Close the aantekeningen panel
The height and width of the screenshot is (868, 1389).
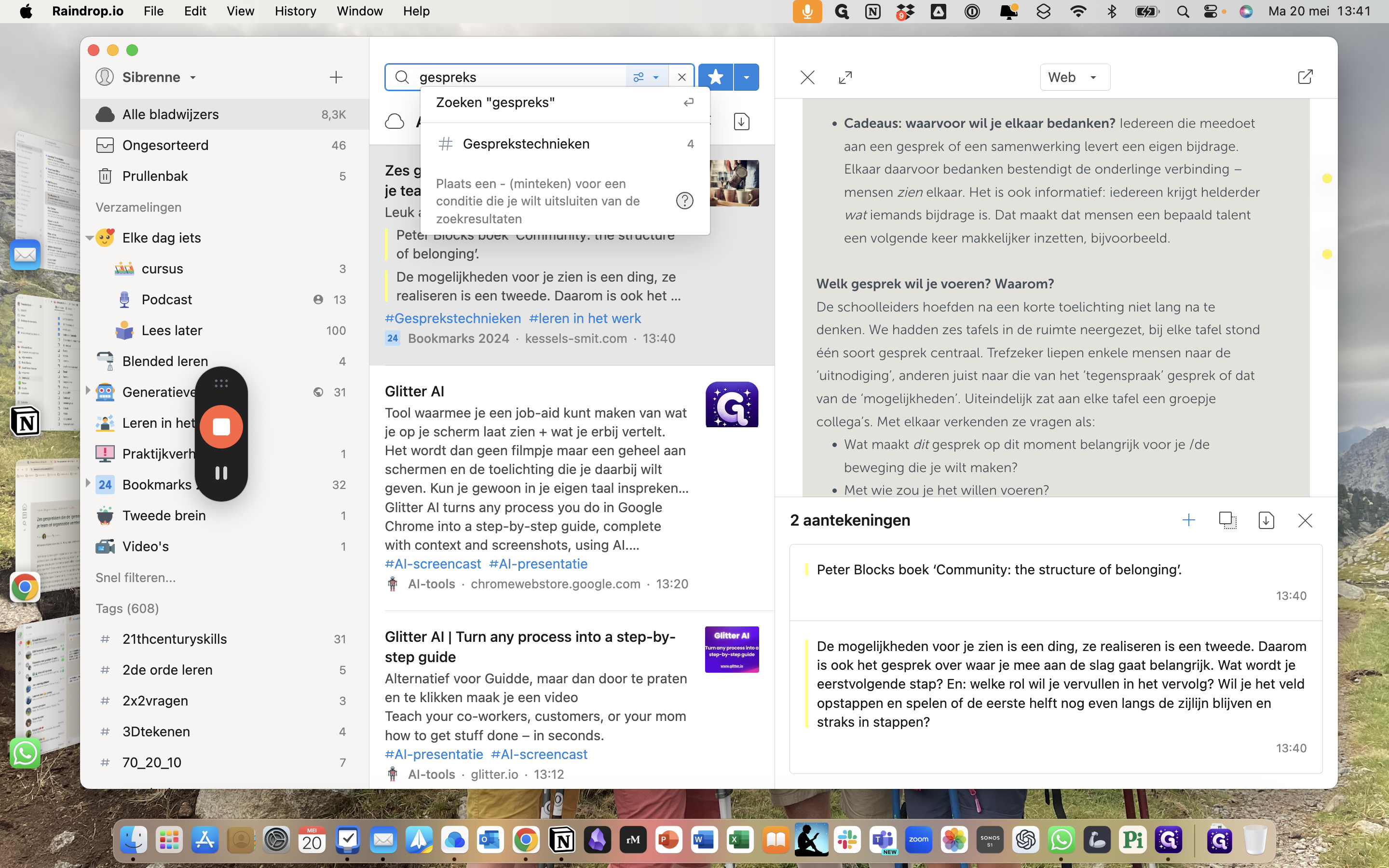1305,520
